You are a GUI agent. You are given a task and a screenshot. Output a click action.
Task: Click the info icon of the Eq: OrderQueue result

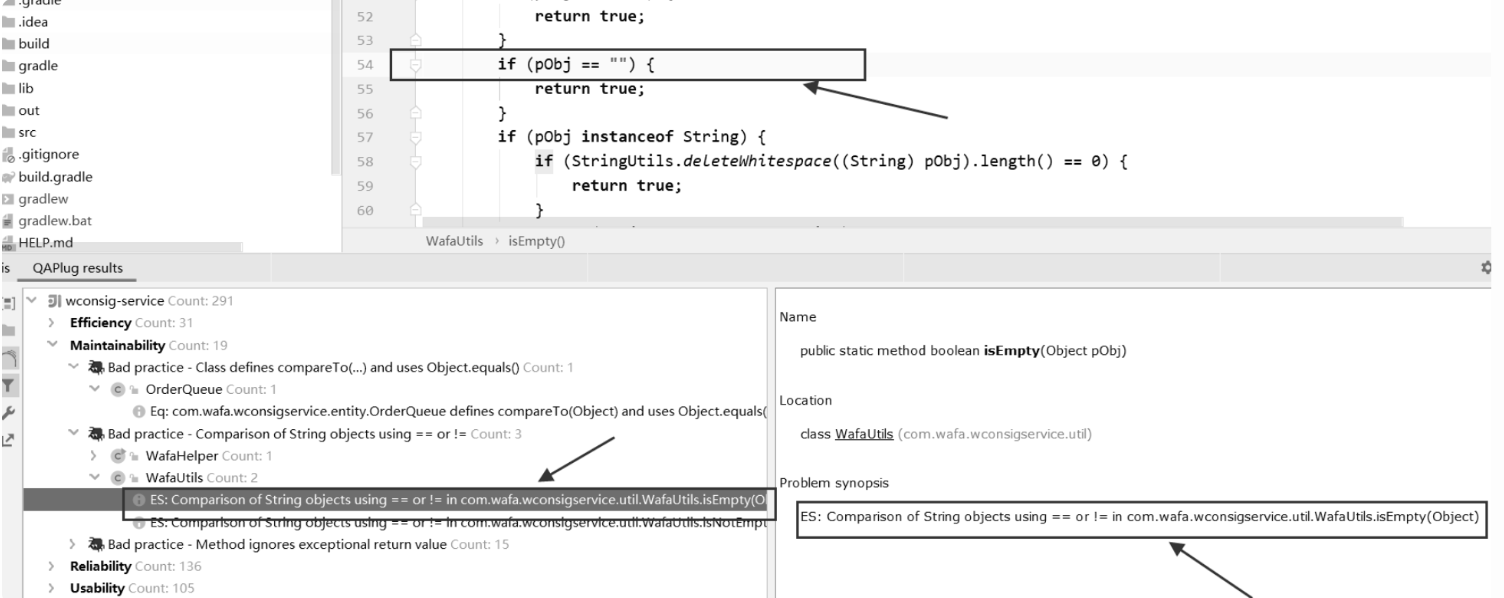pyautogui.click(x=137, y=411)
